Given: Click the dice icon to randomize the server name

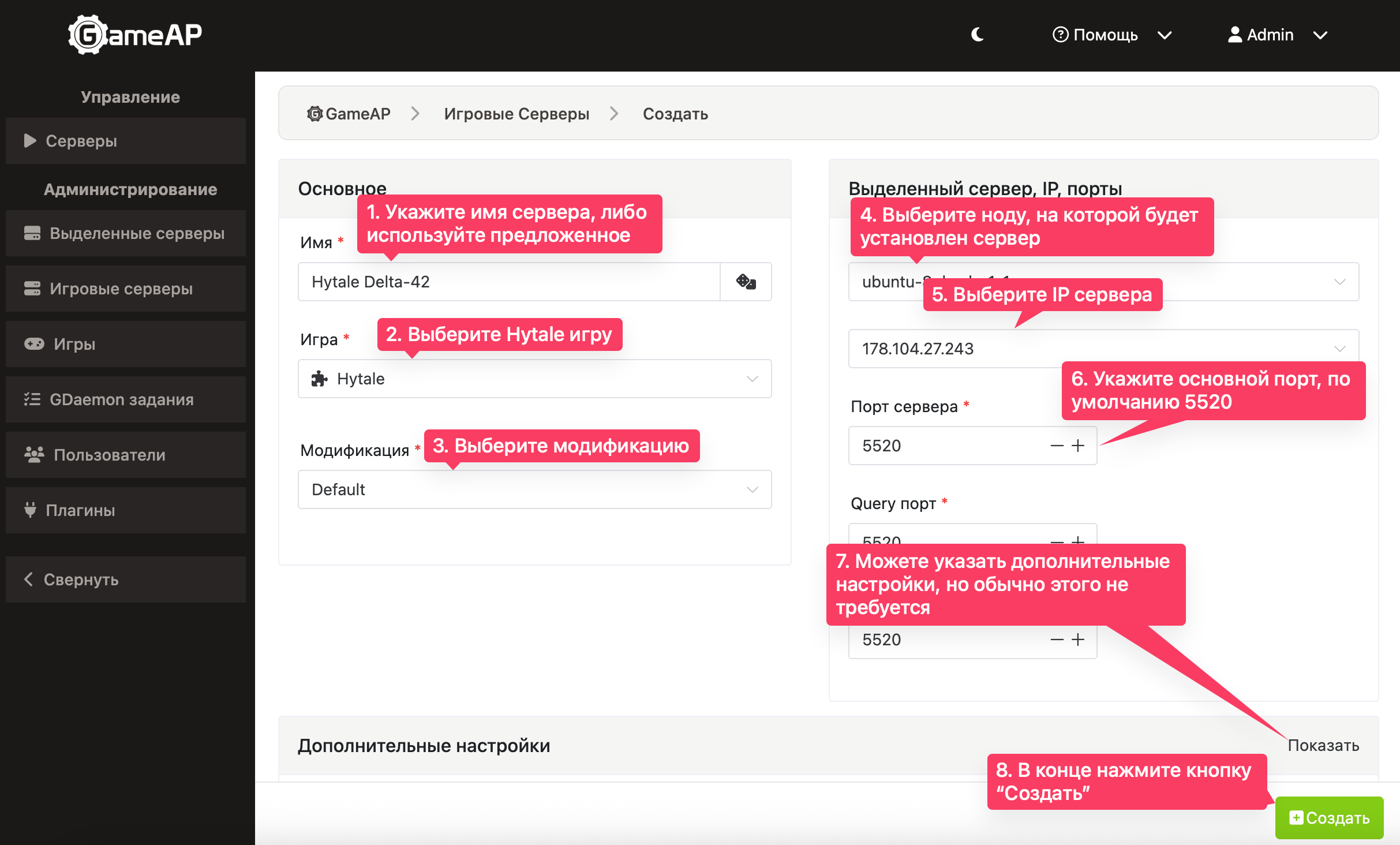Looking at the screenshot, I should (746, 282).
